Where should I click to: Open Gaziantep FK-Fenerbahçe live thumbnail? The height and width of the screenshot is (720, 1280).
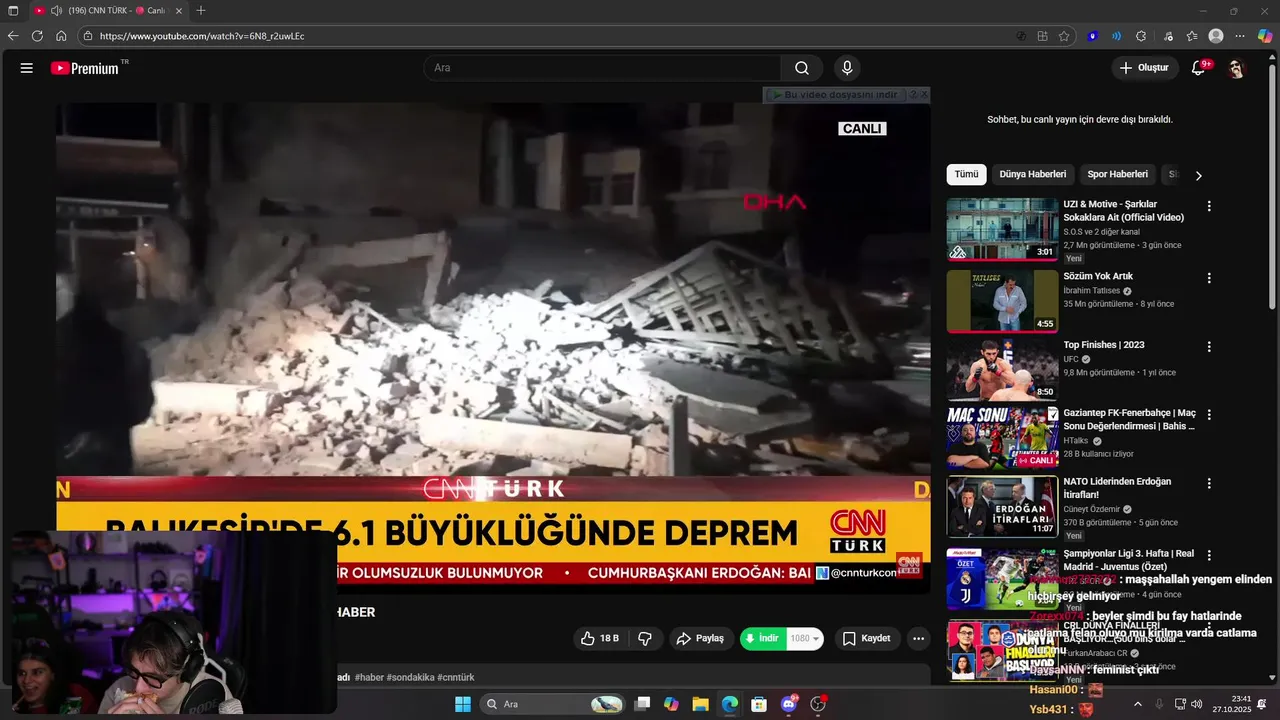(1002, 437)
